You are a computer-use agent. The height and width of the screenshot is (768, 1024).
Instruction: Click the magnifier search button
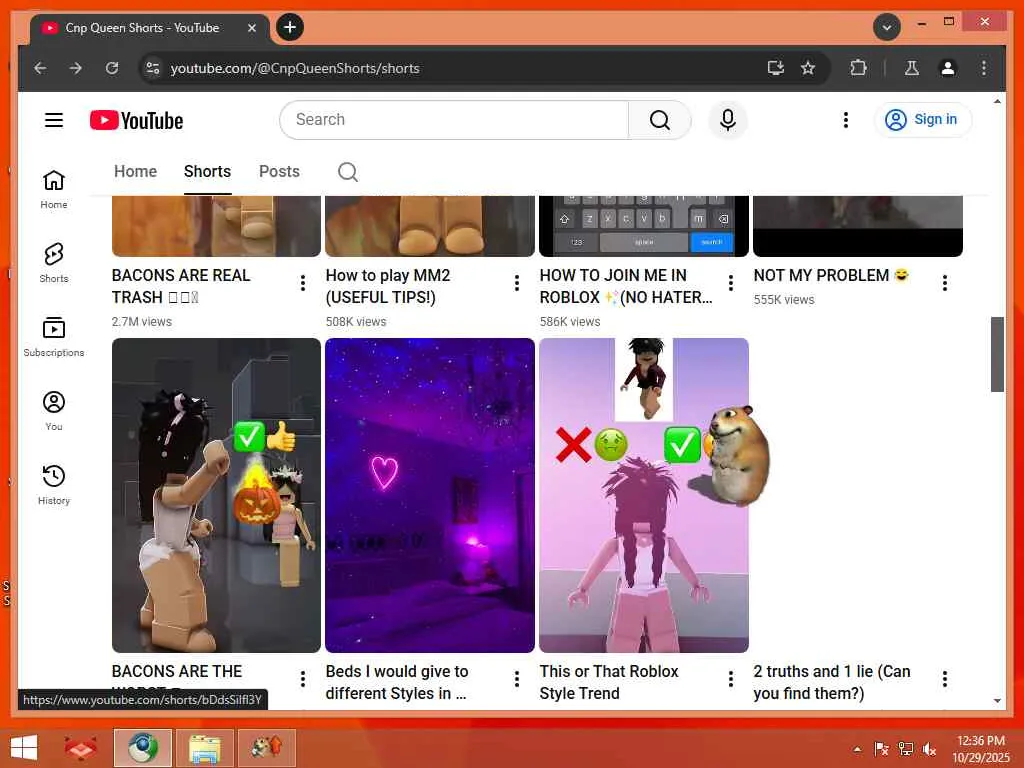pos(660,120)
